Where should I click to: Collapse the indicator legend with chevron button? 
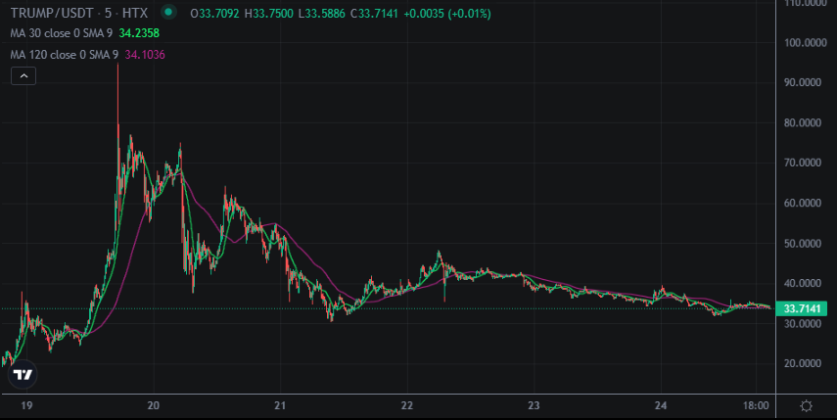(x=23, y=76)
